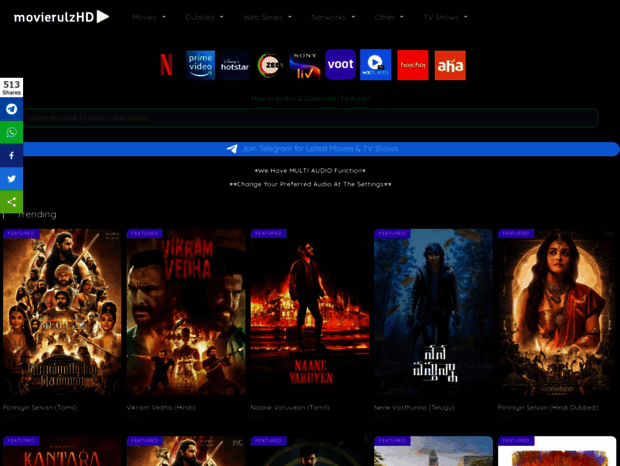
Task: Open the Voot network icon
Action: click(x=340, y=64)
